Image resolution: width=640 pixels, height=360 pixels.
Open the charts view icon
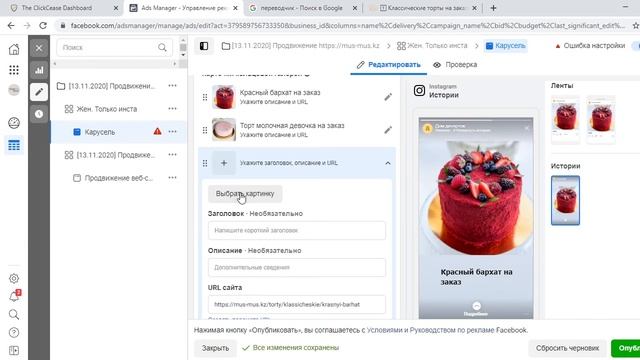tap(39, 70)
